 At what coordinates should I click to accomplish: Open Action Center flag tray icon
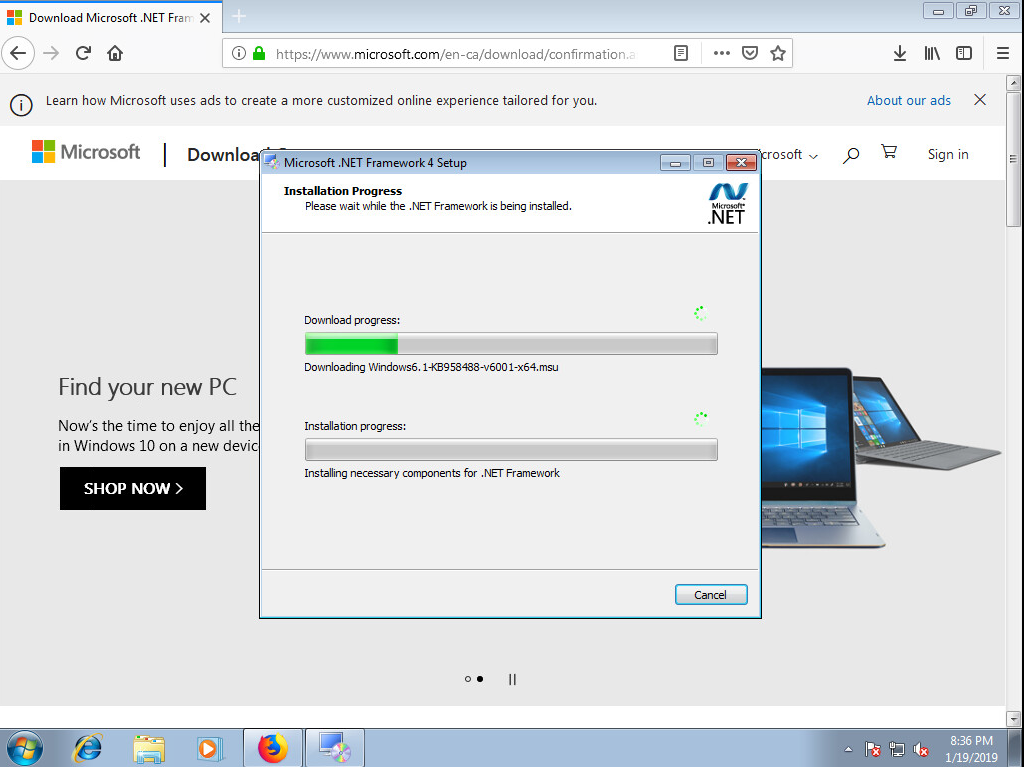pos(872,749)
